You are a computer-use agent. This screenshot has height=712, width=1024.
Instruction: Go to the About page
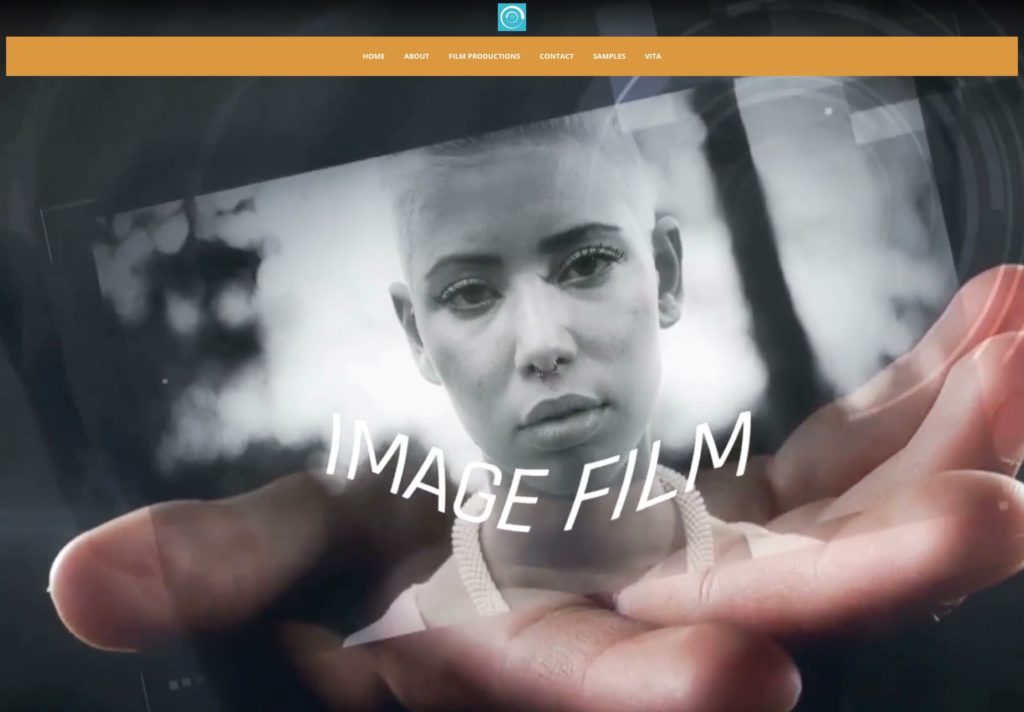[417, 56]
